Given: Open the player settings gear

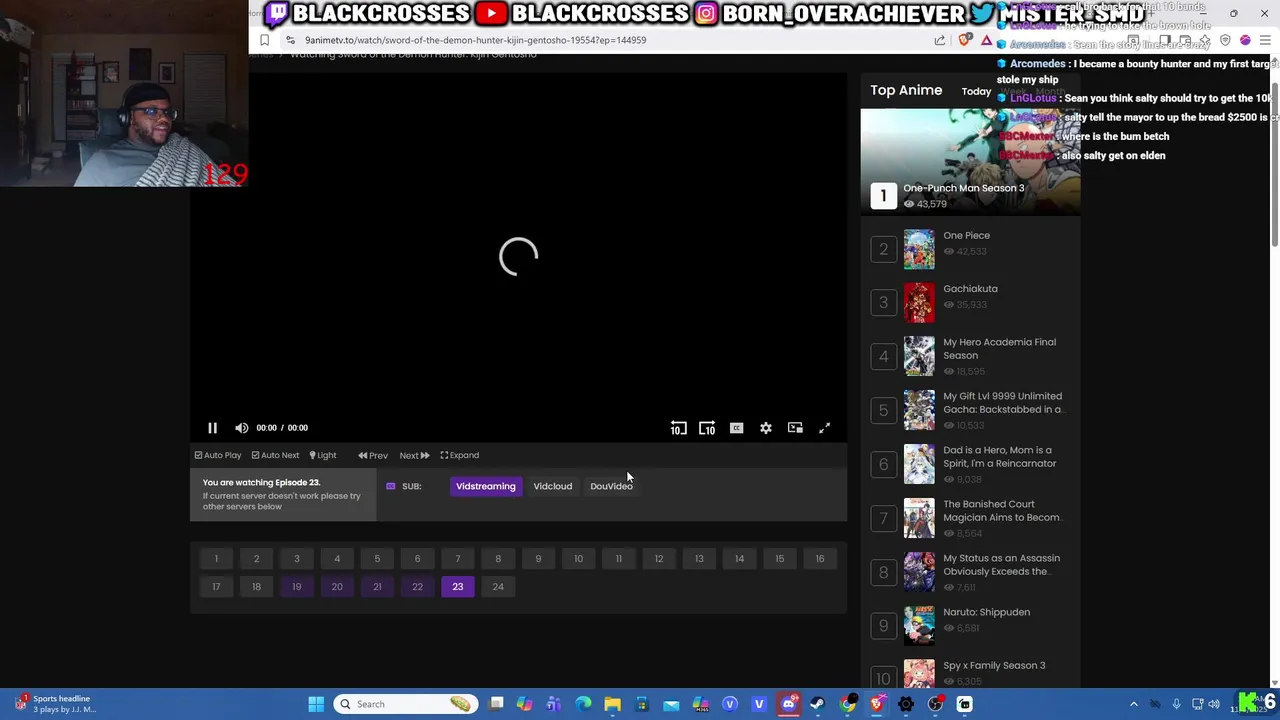Looking at the screenshot, I should (x=766, y=428).
